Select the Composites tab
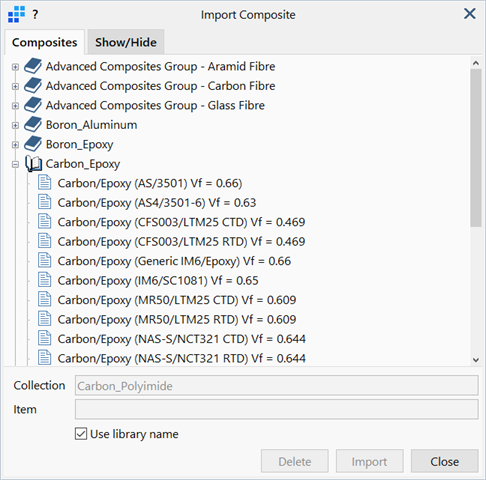The width and height of the screenshot is (486, 480). point(44,42)
